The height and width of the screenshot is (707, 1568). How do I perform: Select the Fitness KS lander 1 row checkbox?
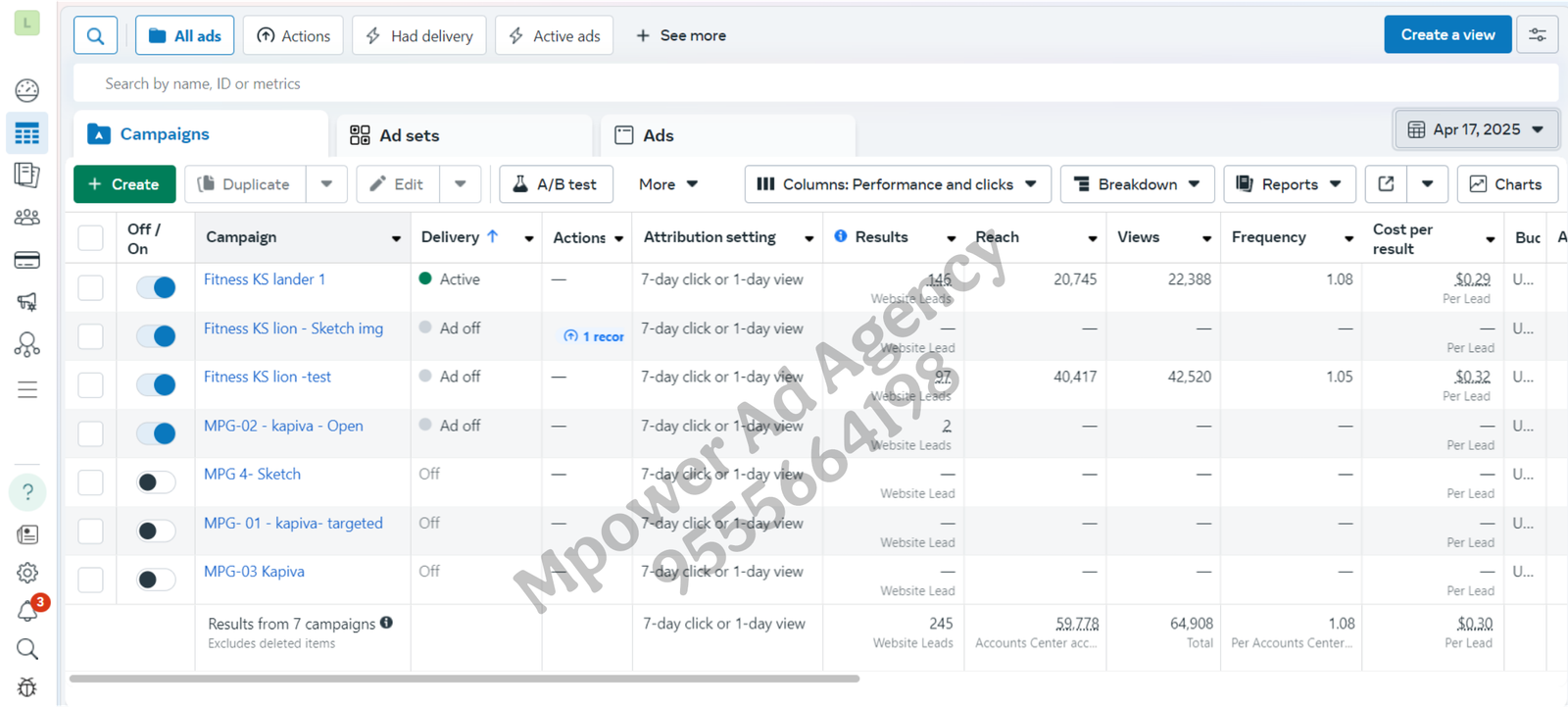[x=90, y=287]
